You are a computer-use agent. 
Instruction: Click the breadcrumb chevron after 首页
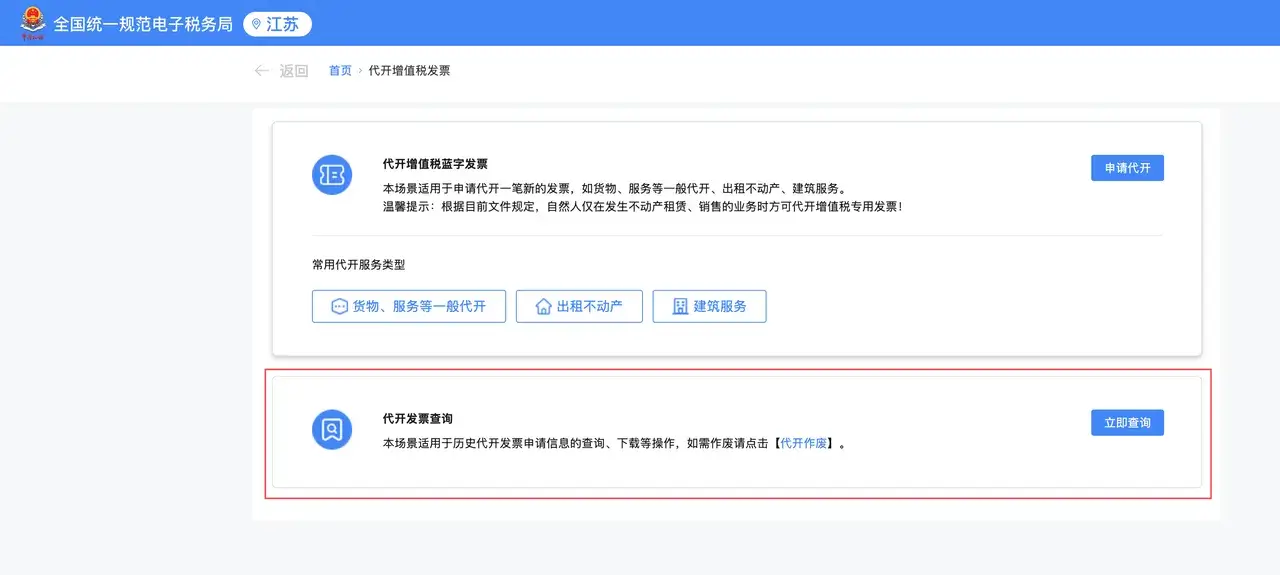[360, 71]
